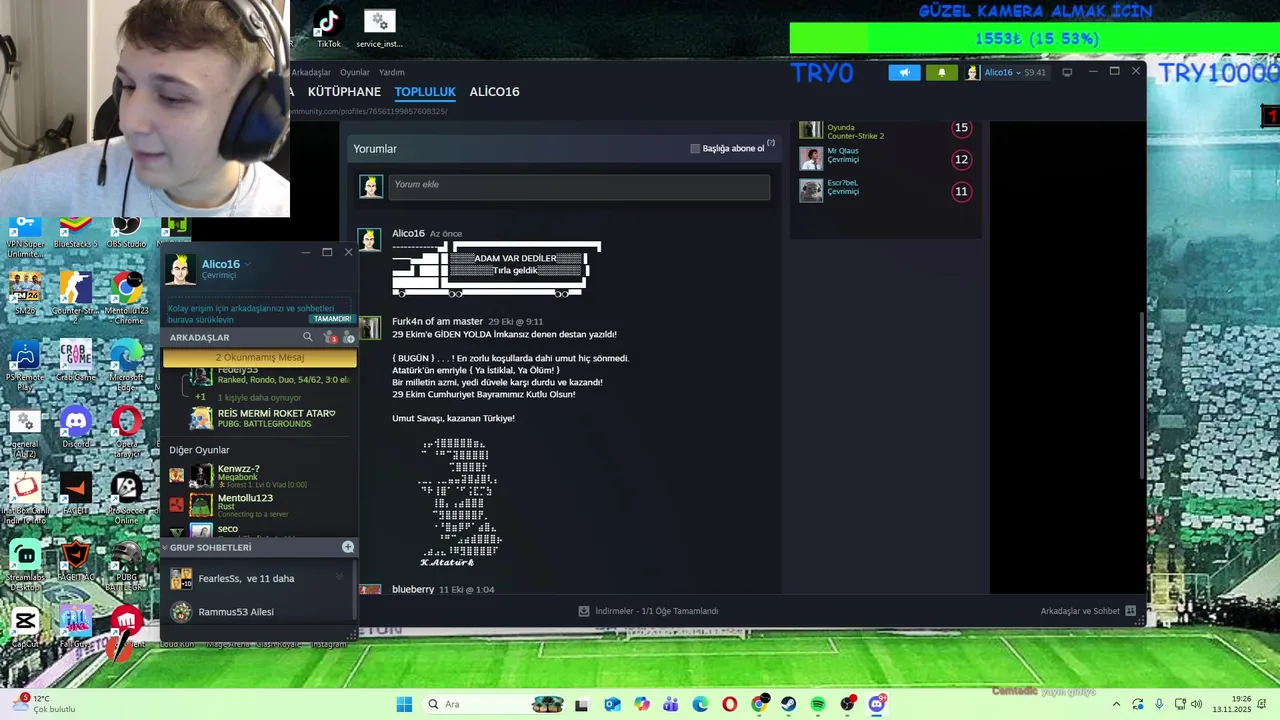The image size is (1280, 720).
Task: Click the Steam page vertical scrollbar
Action: [1142, 395]
